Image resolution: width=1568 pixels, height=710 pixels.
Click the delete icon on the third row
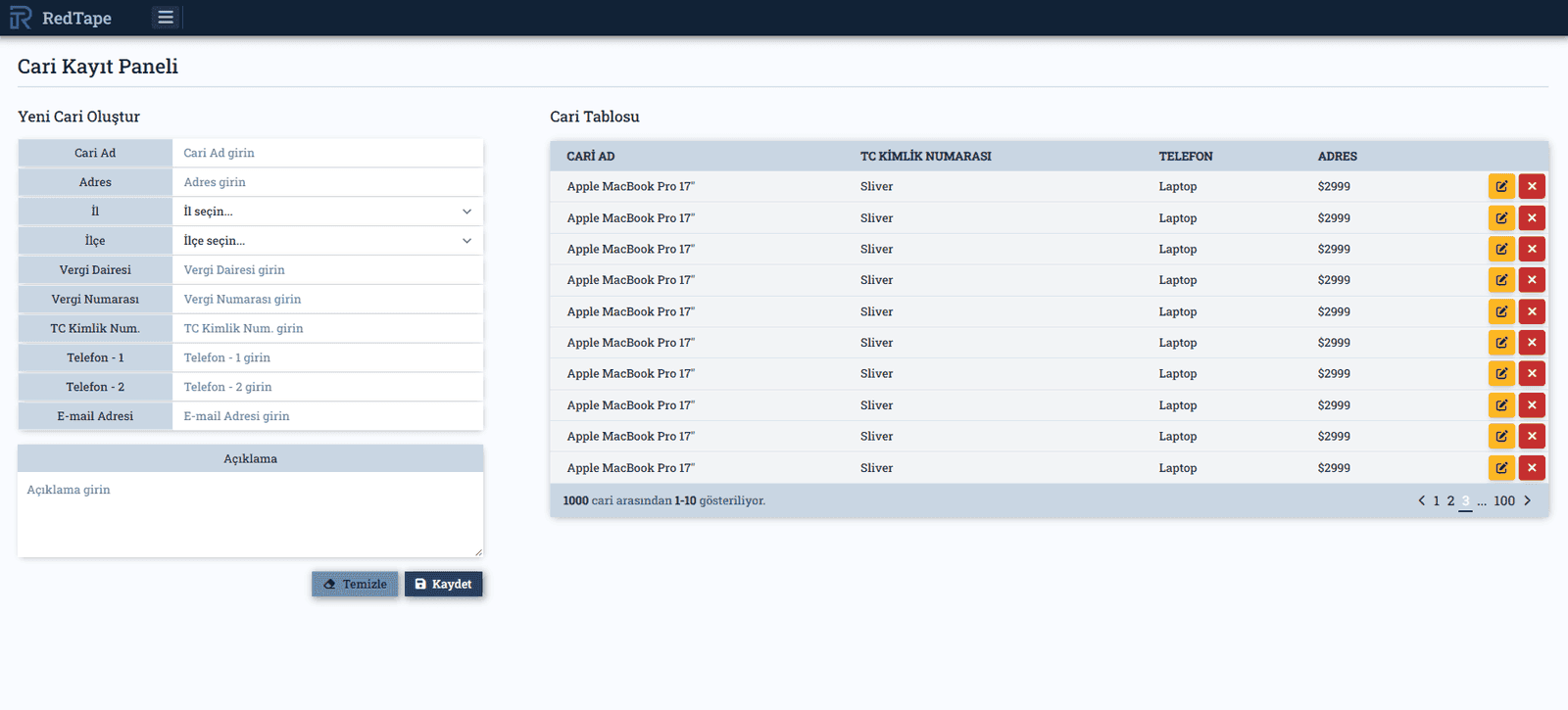[x=1532, y=249]
